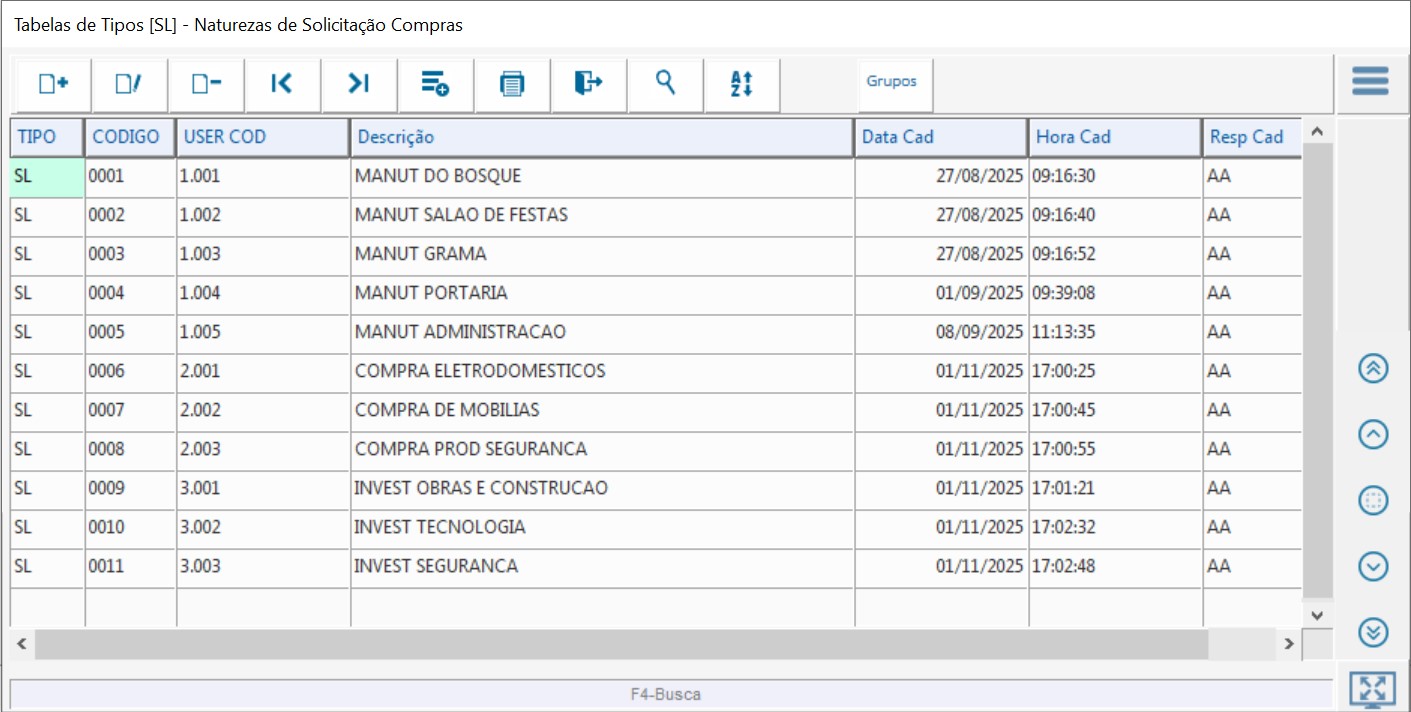Click the double chevron down button
The image size is (1411, 712).
(x=1374, y=632)
